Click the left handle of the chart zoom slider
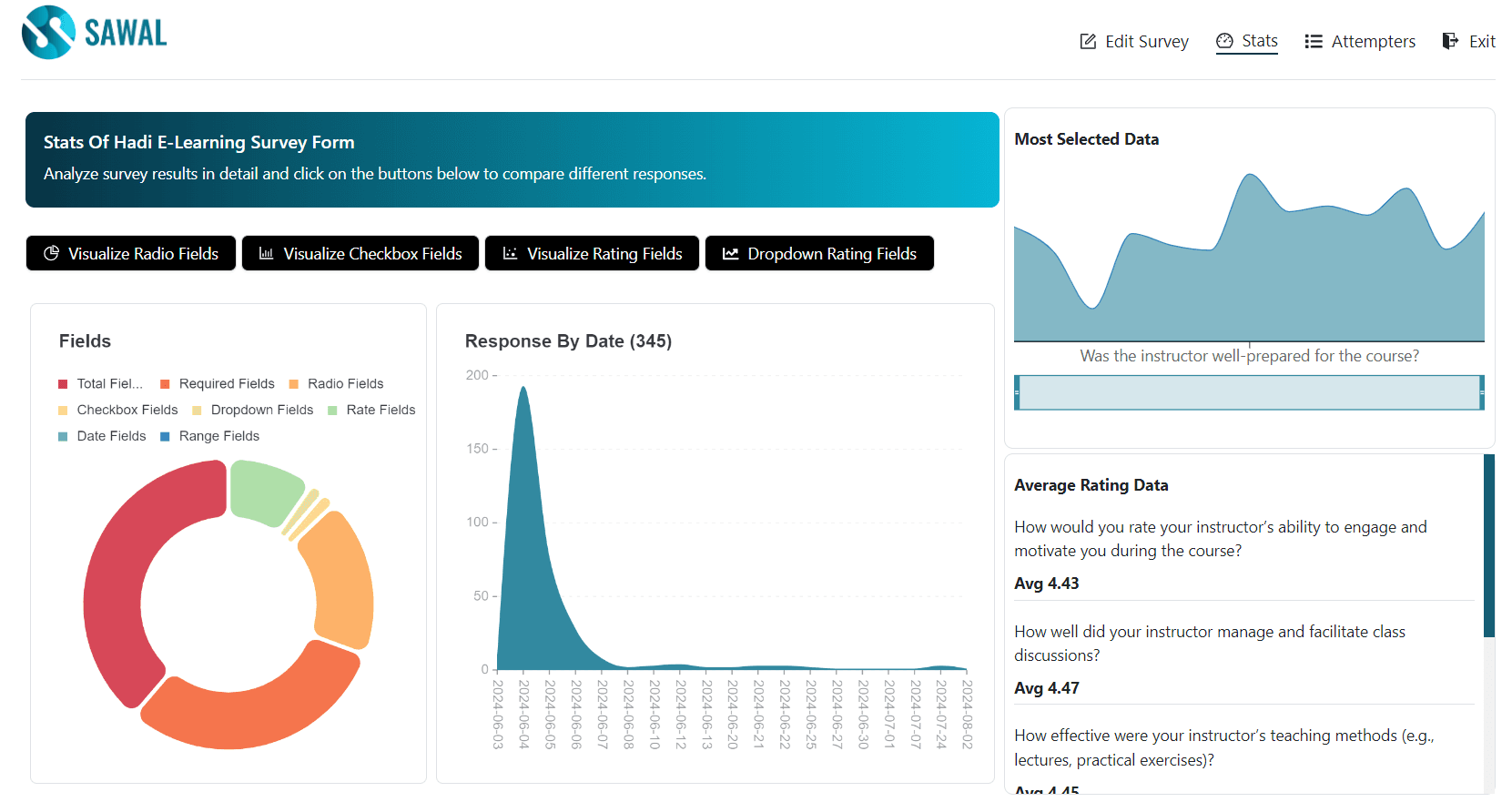This screenshot has height=802, width=1512. click(x=1017, y=392)
